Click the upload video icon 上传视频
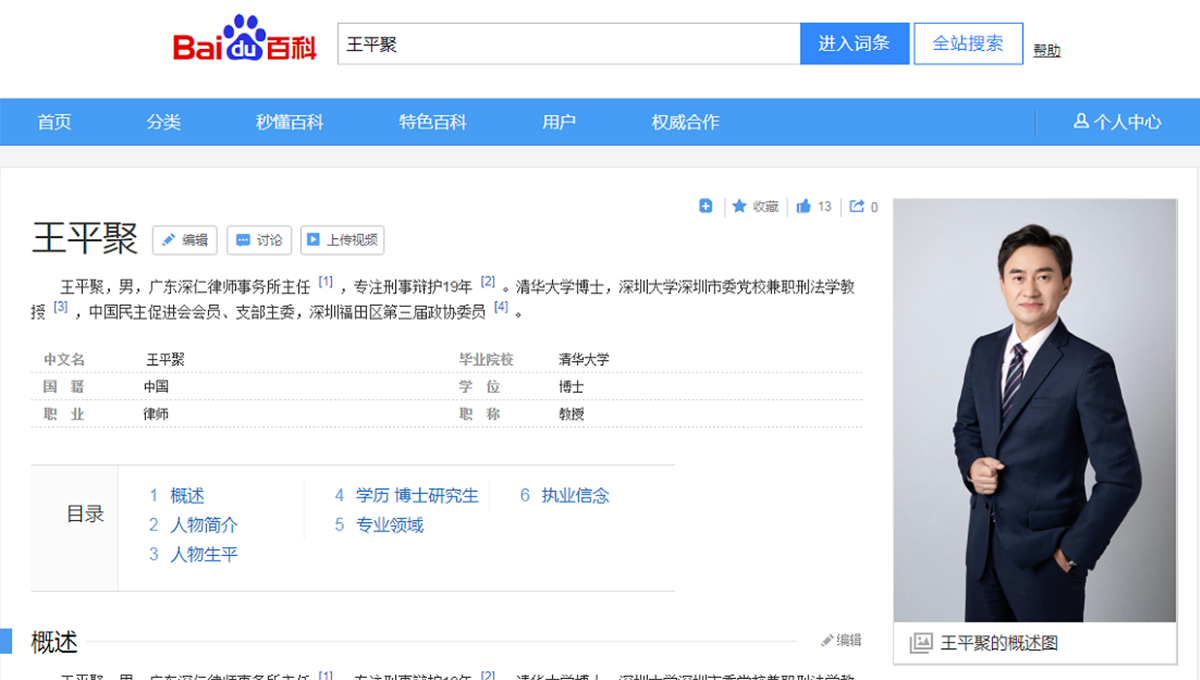The height and width of the screenshot is (680, 1200). [343, 240]
